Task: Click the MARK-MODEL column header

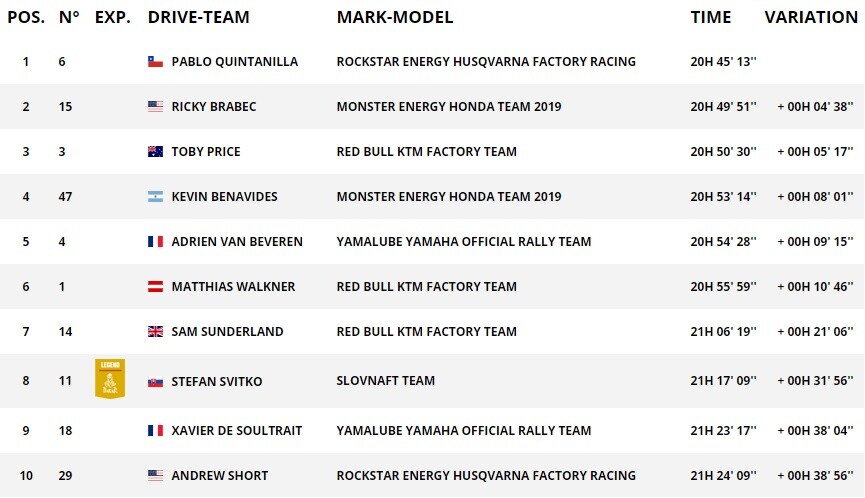Action: [x=395, y=17]
